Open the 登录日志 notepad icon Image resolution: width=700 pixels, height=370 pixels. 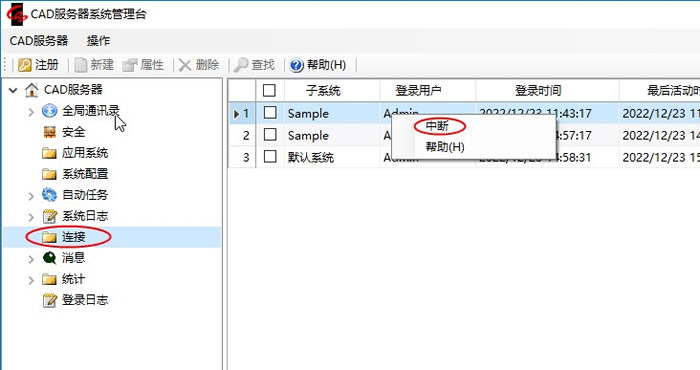pos(50,300)
